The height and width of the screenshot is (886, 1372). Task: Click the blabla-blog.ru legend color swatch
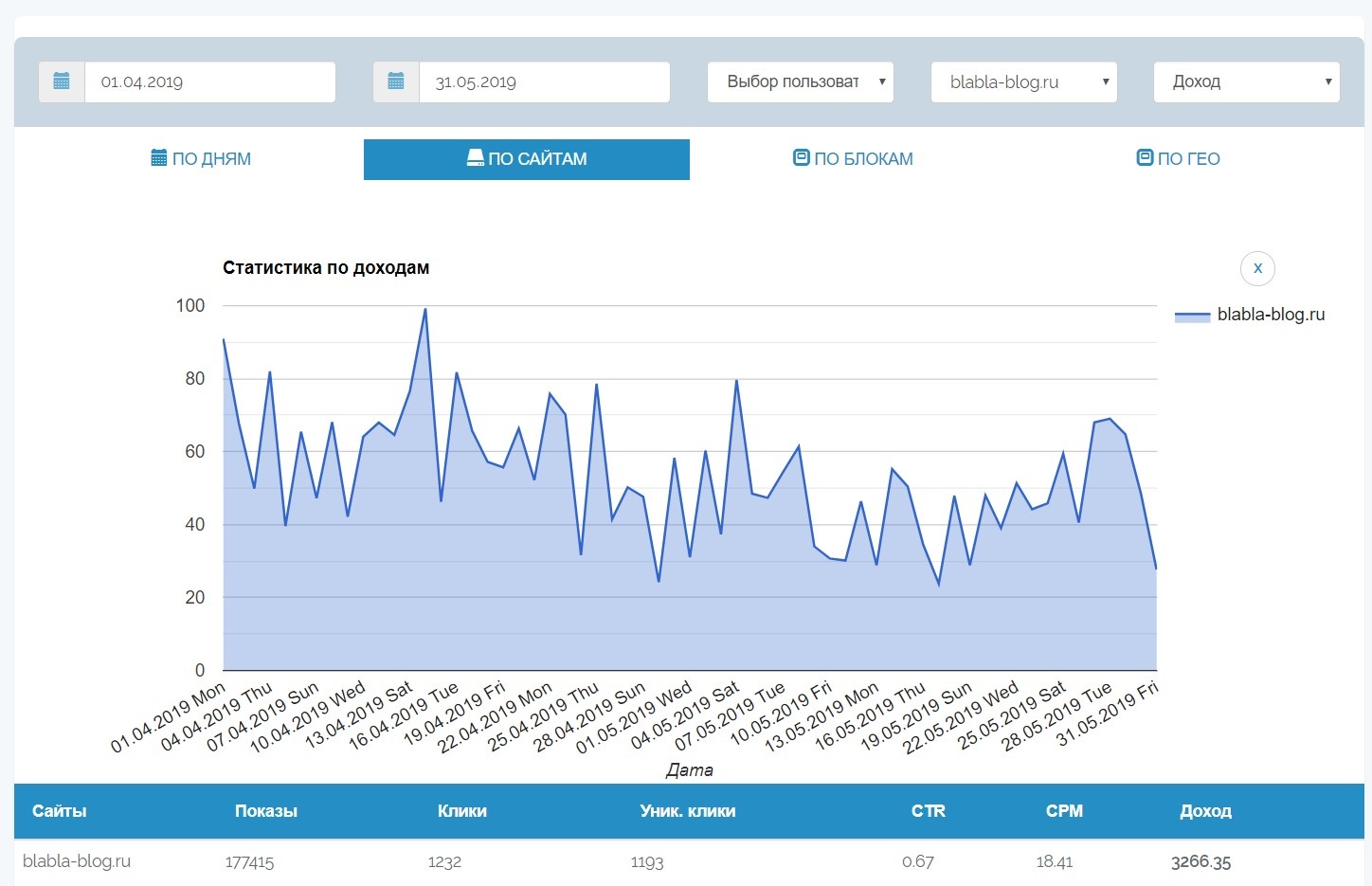coord(1192,316)
